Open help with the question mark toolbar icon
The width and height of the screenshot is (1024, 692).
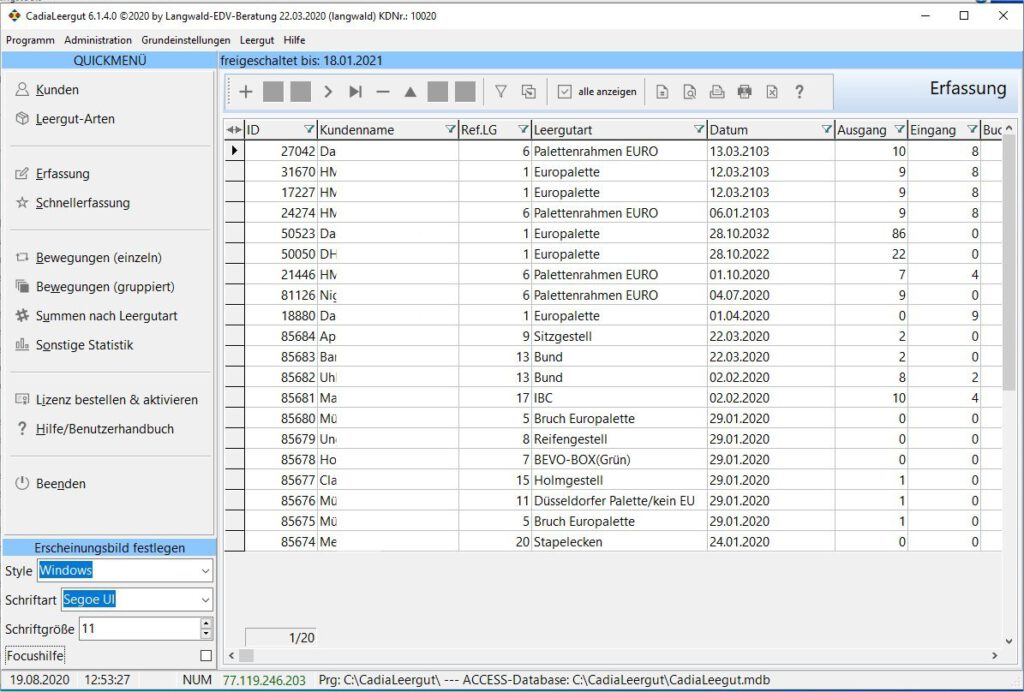coord(799,92)
